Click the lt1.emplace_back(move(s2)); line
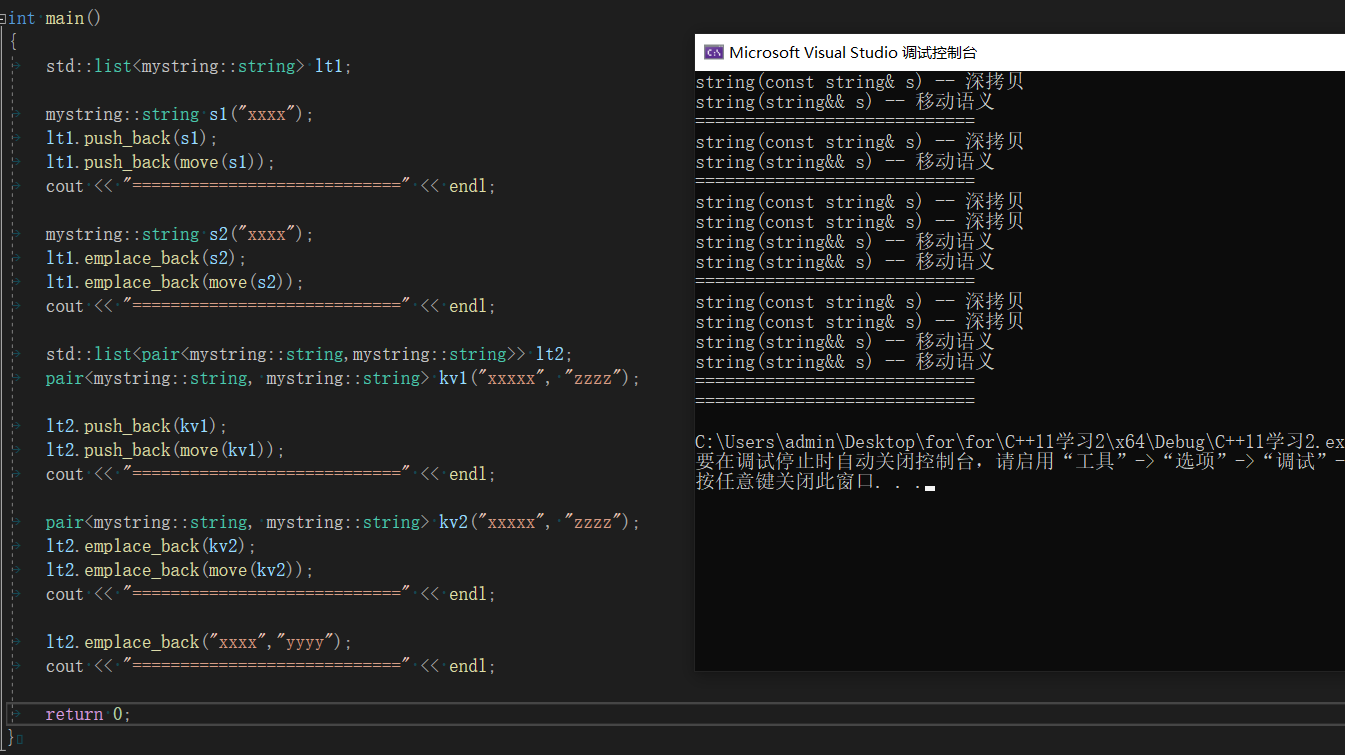Viewport: 1345px width, 755px height. pos(175,282)
